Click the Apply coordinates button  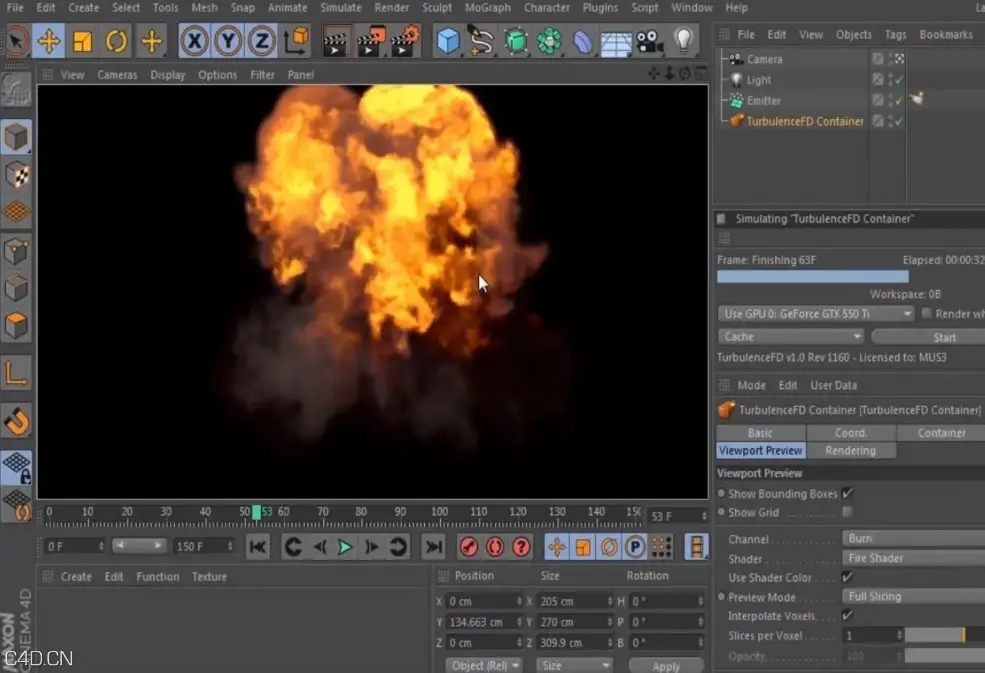tap(666, 665)
